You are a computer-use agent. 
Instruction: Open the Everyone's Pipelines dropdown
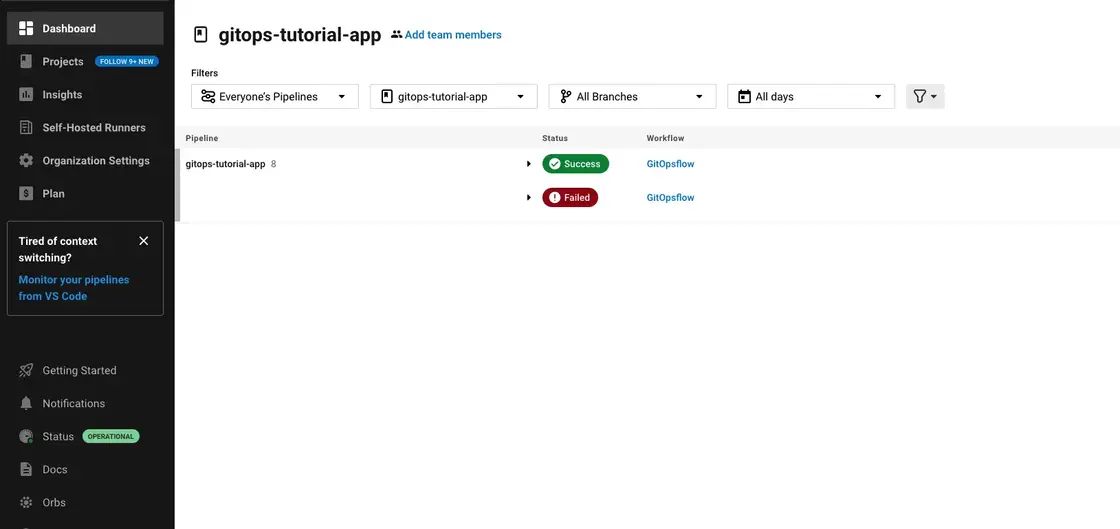[274, 96]
